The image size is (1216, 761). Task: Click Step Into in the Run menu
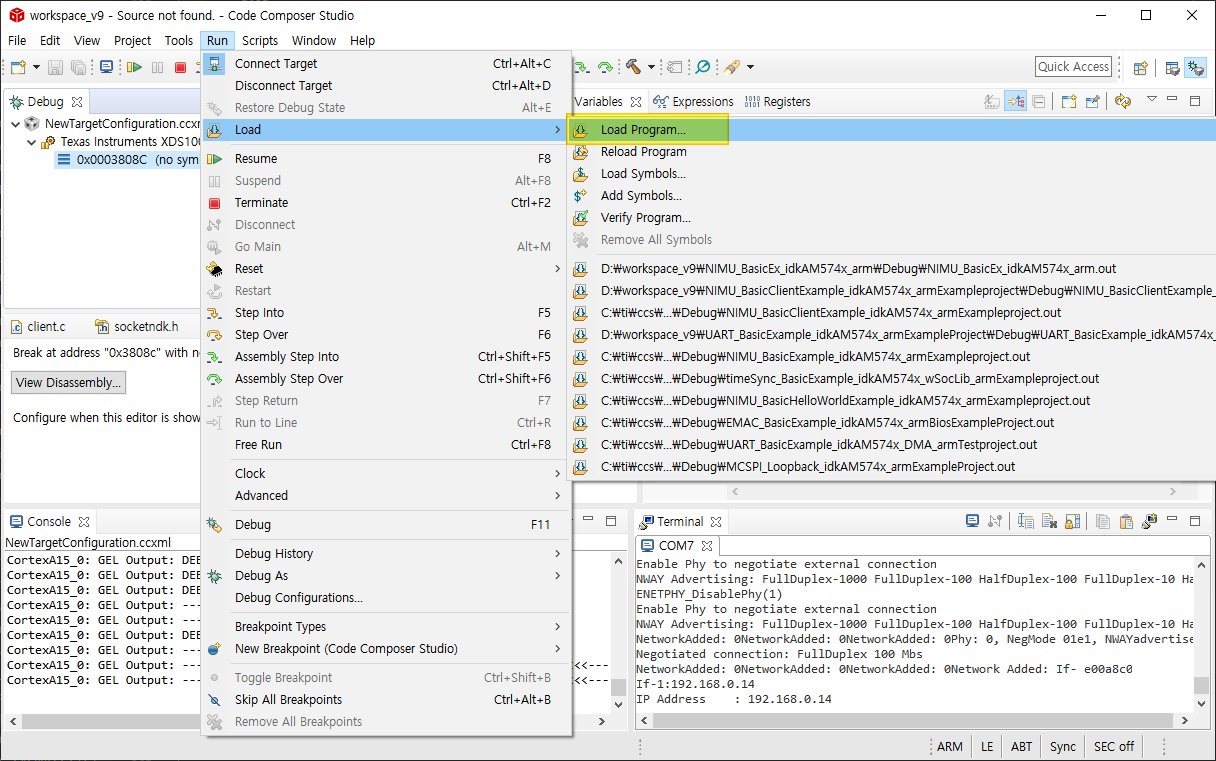coord(386,313)
